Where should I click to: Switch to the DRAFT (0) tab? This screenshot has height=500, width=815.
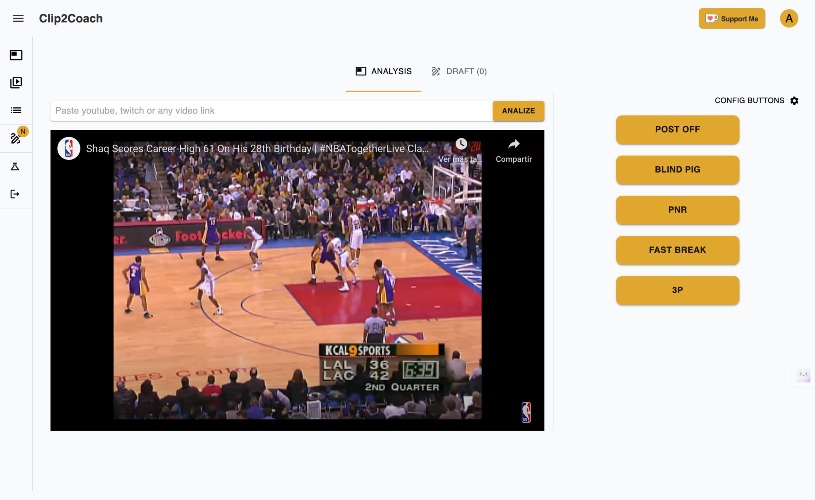pyautogui.click(x=459, y=72)
